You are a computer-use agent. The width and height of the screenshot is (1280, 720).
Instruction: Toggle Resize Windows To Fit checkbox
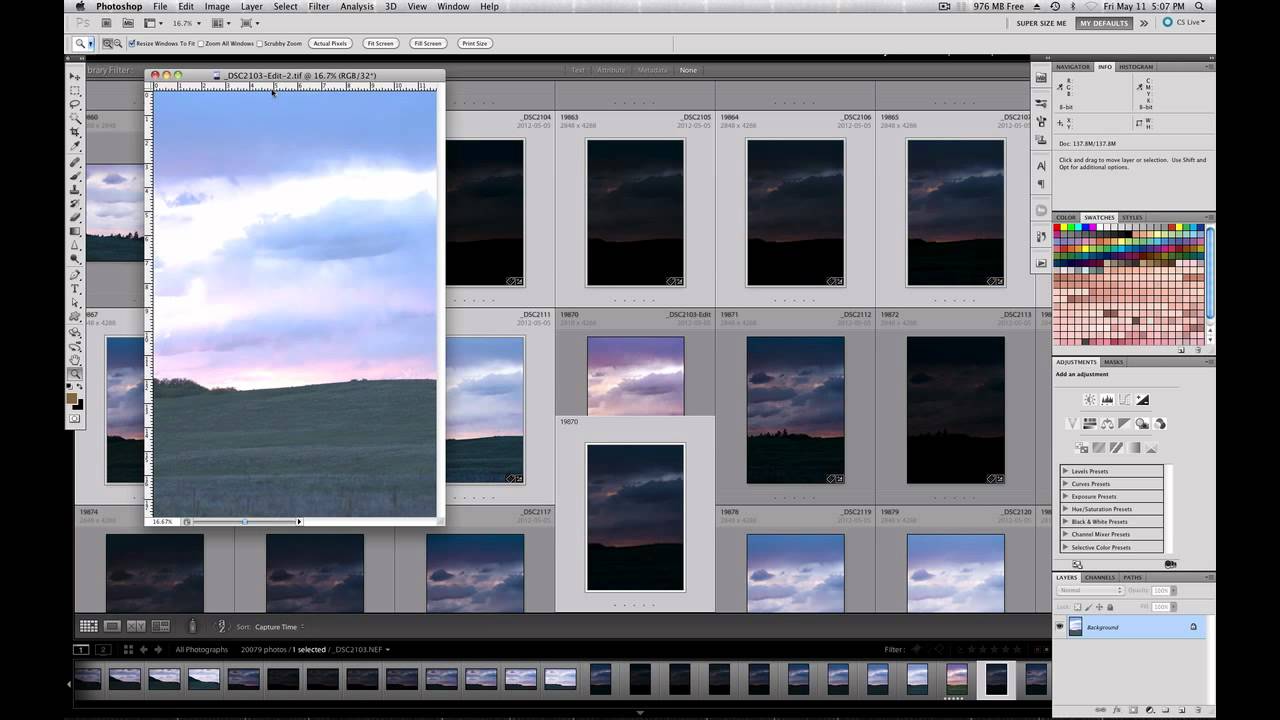point(131,44)
